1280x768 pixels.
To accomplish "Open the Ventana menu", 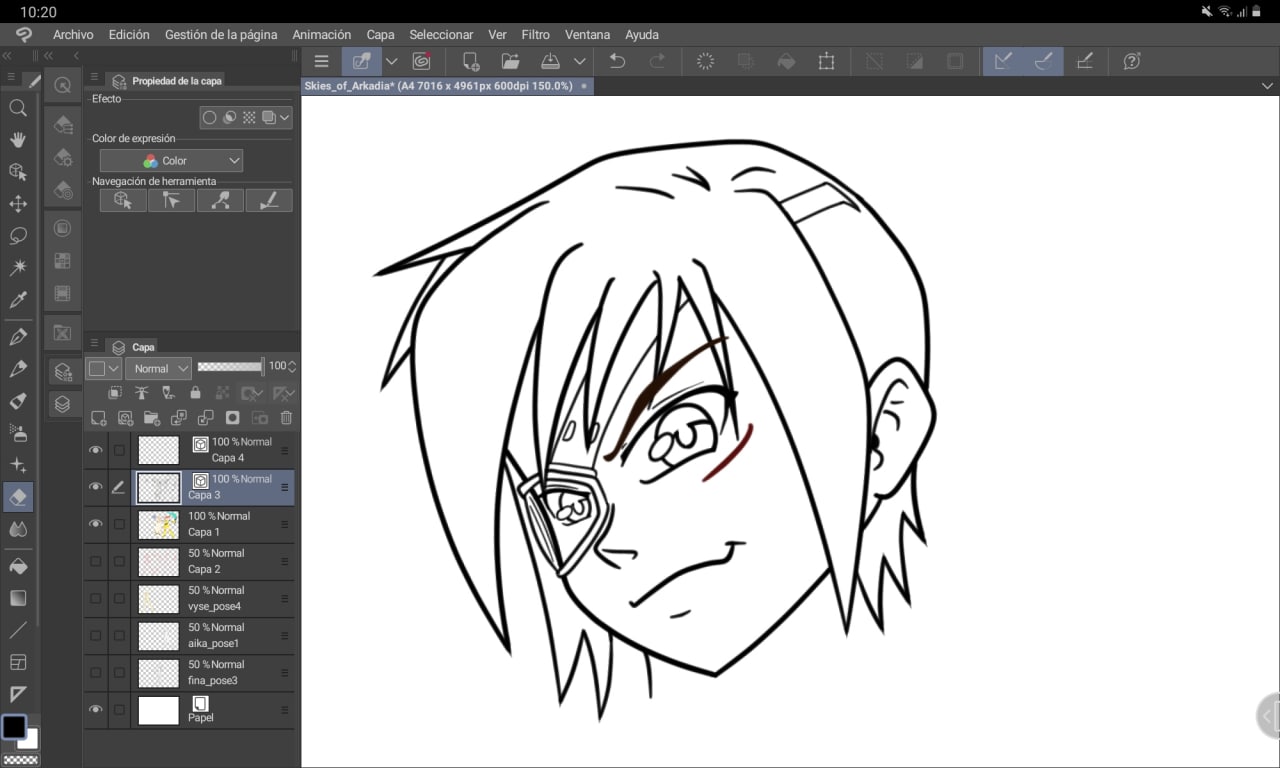I will coord(587,34).
